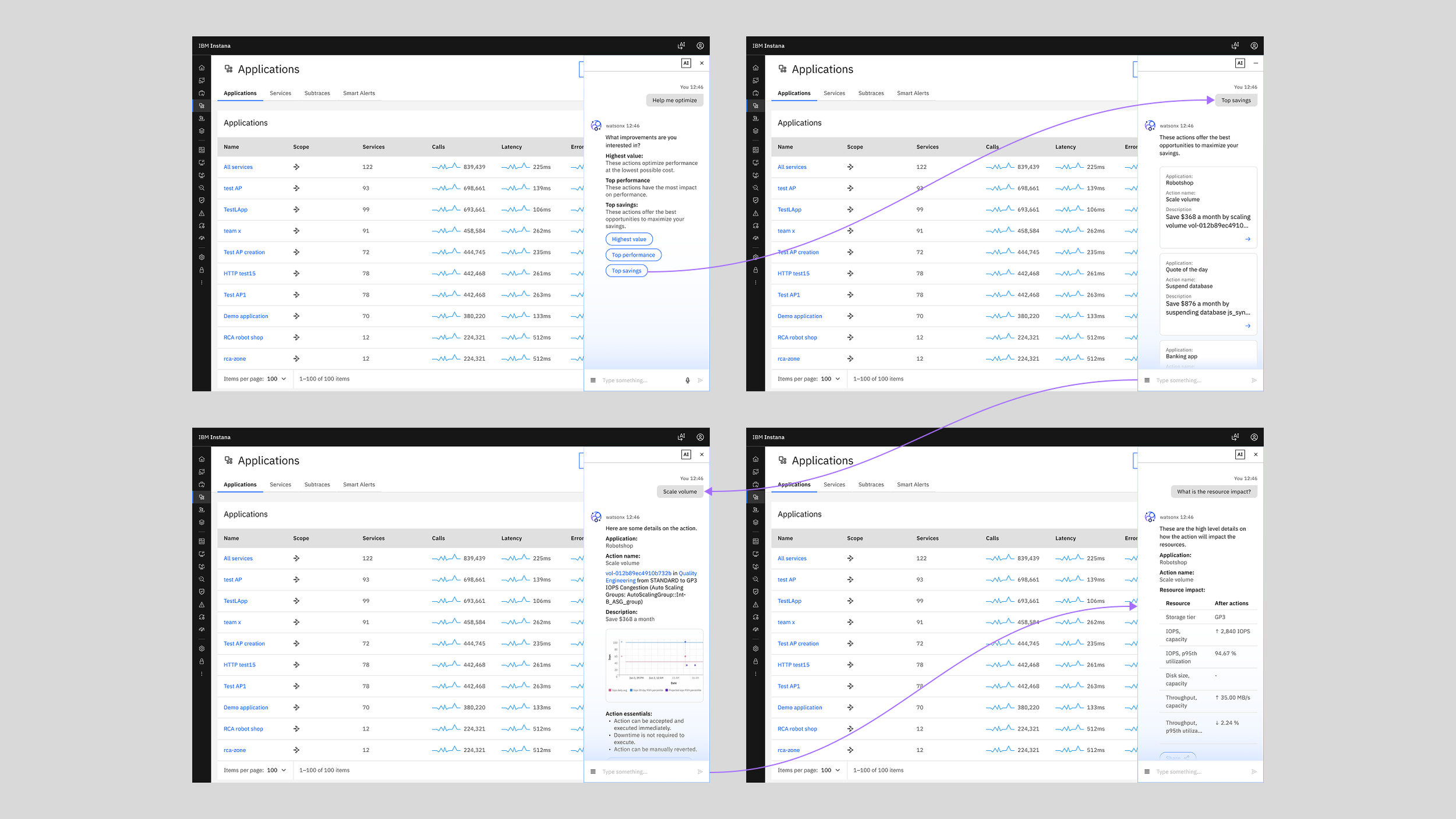Viewport: 1456px width, 819px height.
Task: Open user profile icon in Scale volume window
Action: point(700,437)
